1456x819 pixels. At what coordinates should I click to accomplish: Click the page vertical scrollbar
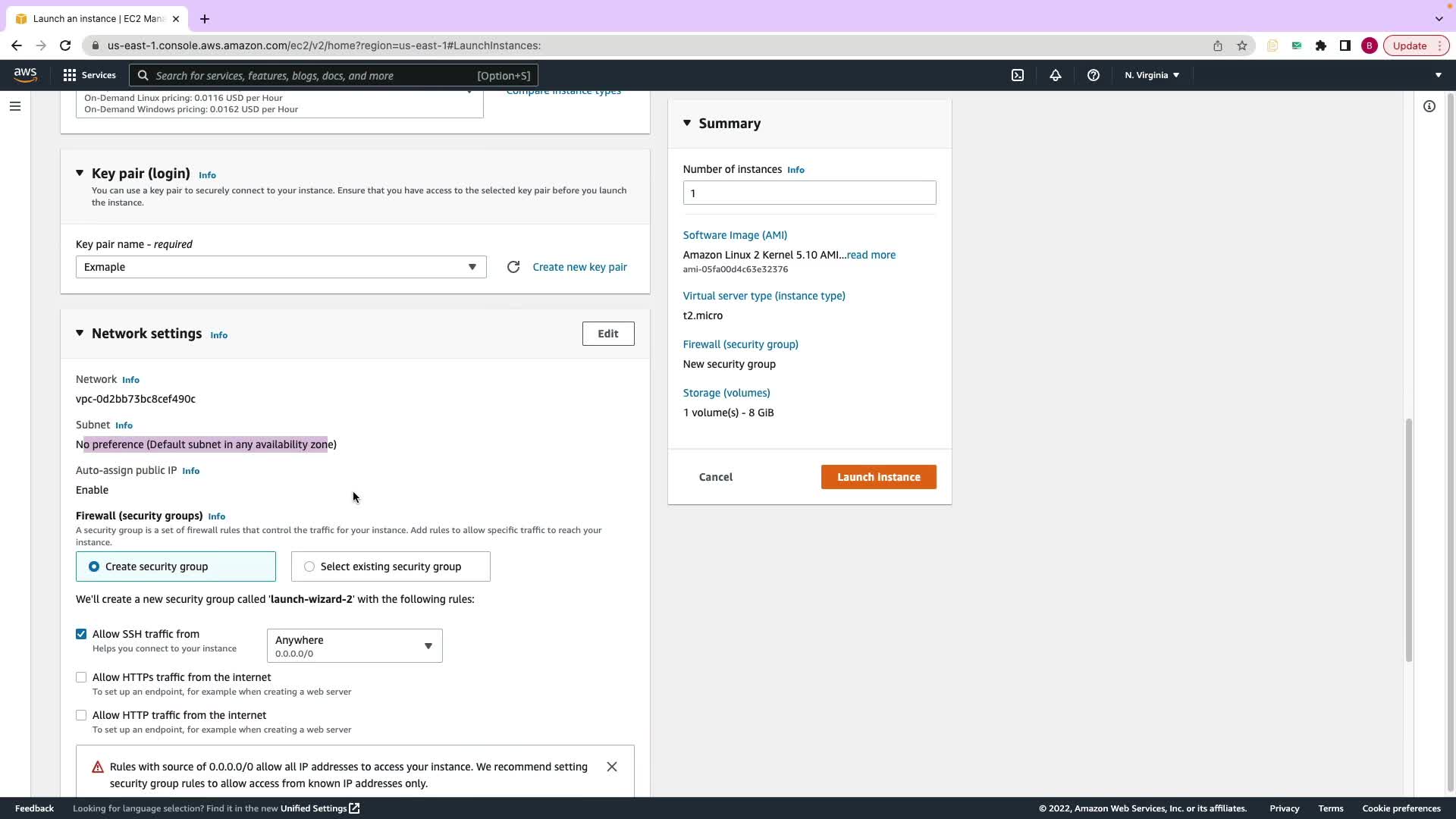coord(1408,538)
